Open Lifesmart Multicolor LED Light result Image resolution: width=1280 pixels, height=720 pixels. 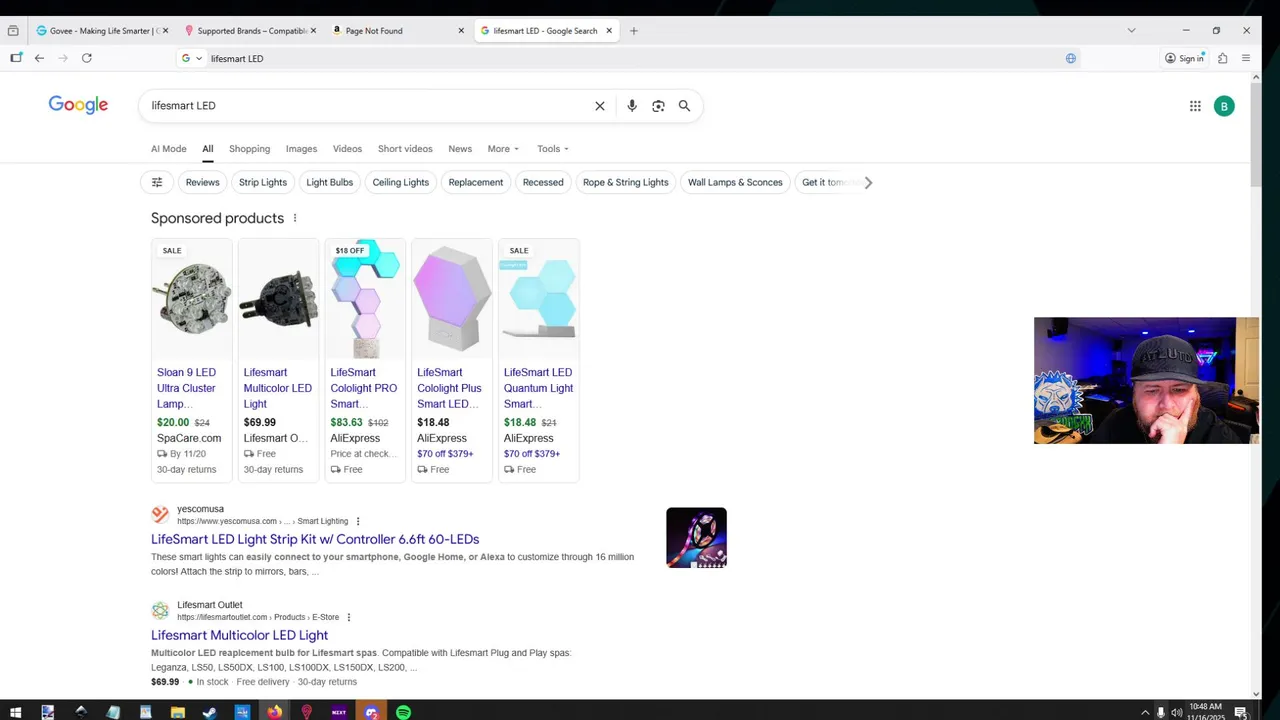pyautogui.click(x=239, y=635)
